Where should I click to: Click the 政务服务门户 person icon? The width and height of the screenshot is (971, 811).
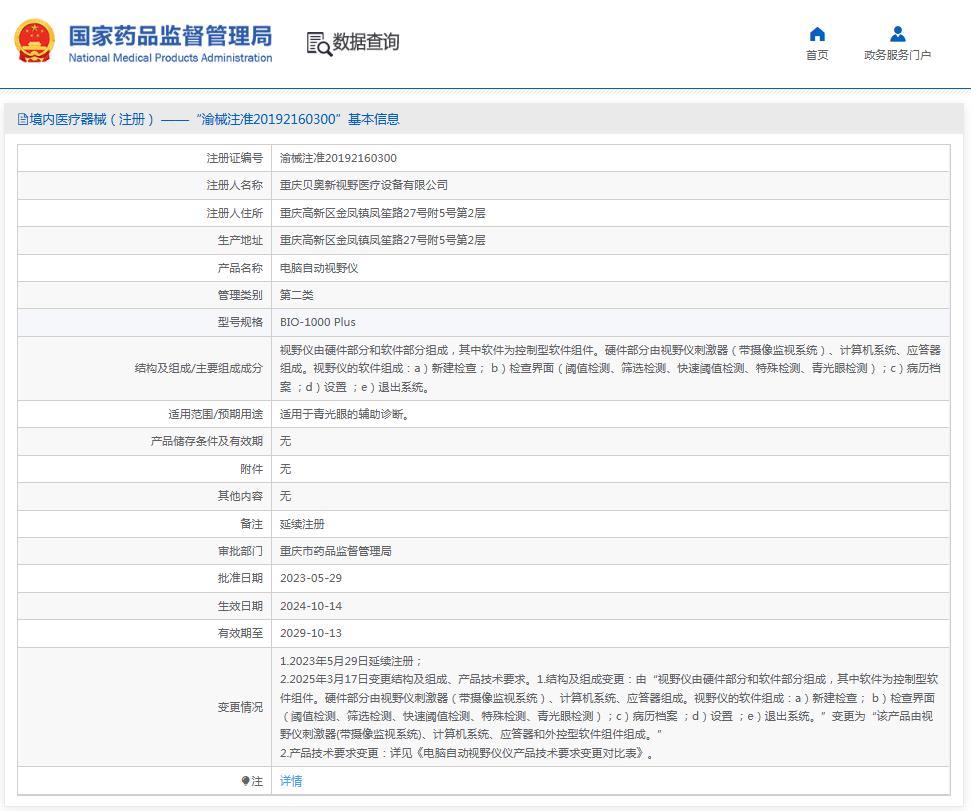(x=897, y=34)
